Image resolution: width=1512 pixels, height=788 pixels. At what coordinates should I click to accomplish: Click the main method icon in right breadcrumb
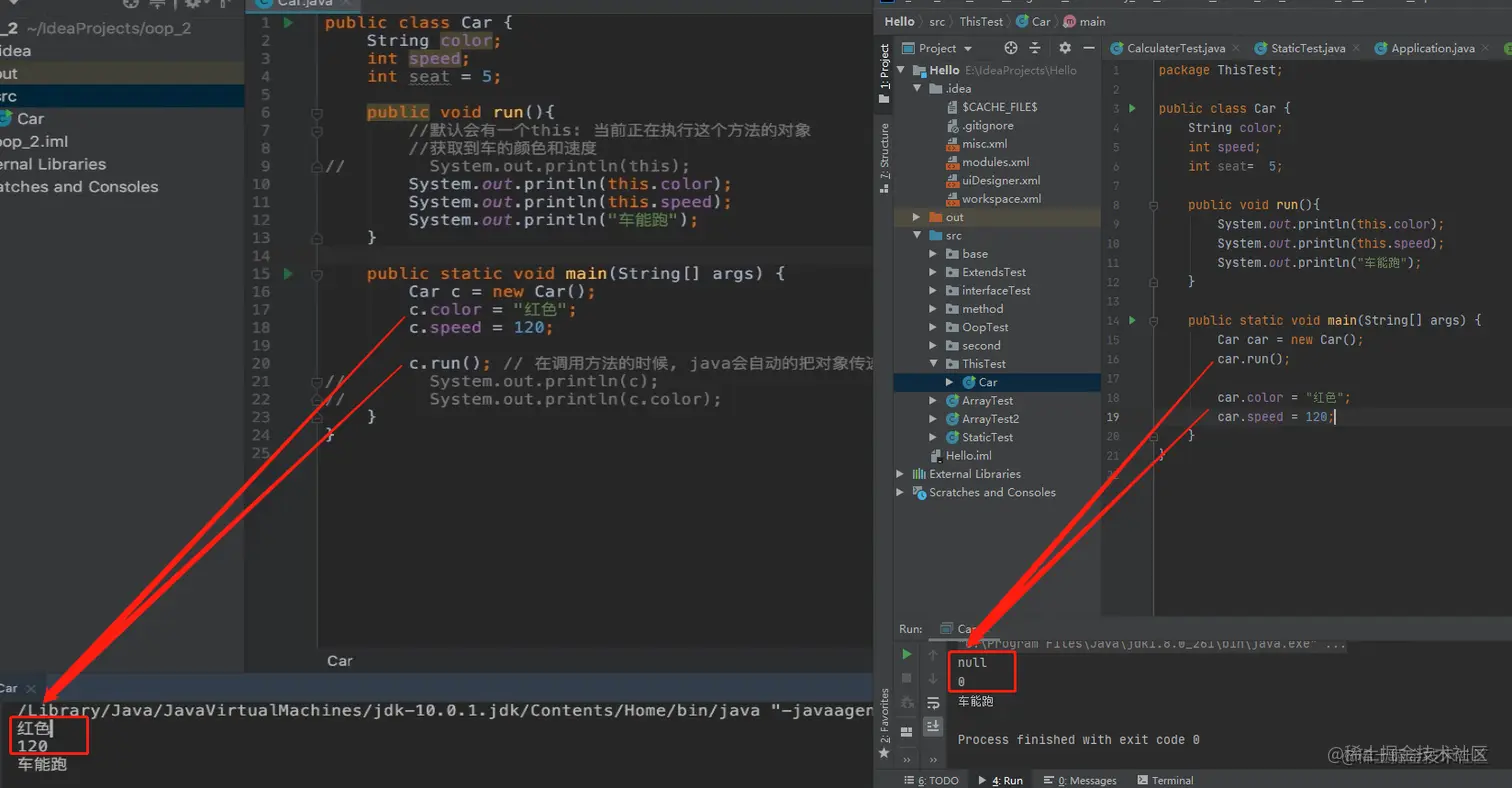click(x=1068, y=21)
